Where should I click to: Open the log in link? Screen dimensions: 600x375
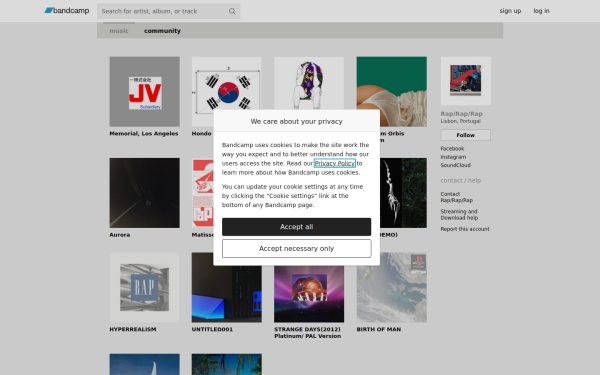[x=541, y=11]
